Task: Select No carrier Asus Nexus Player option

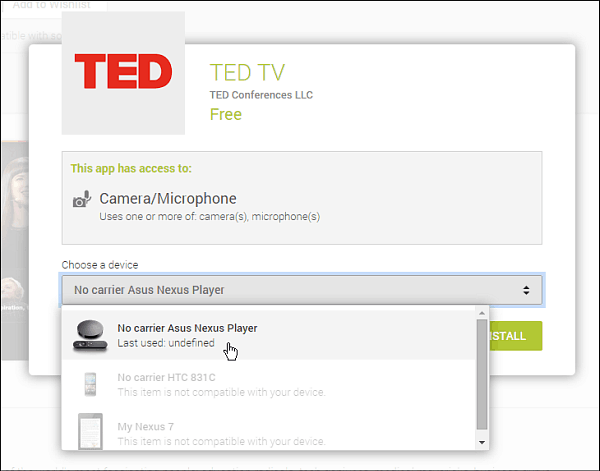Action: (x=269, y=335)
